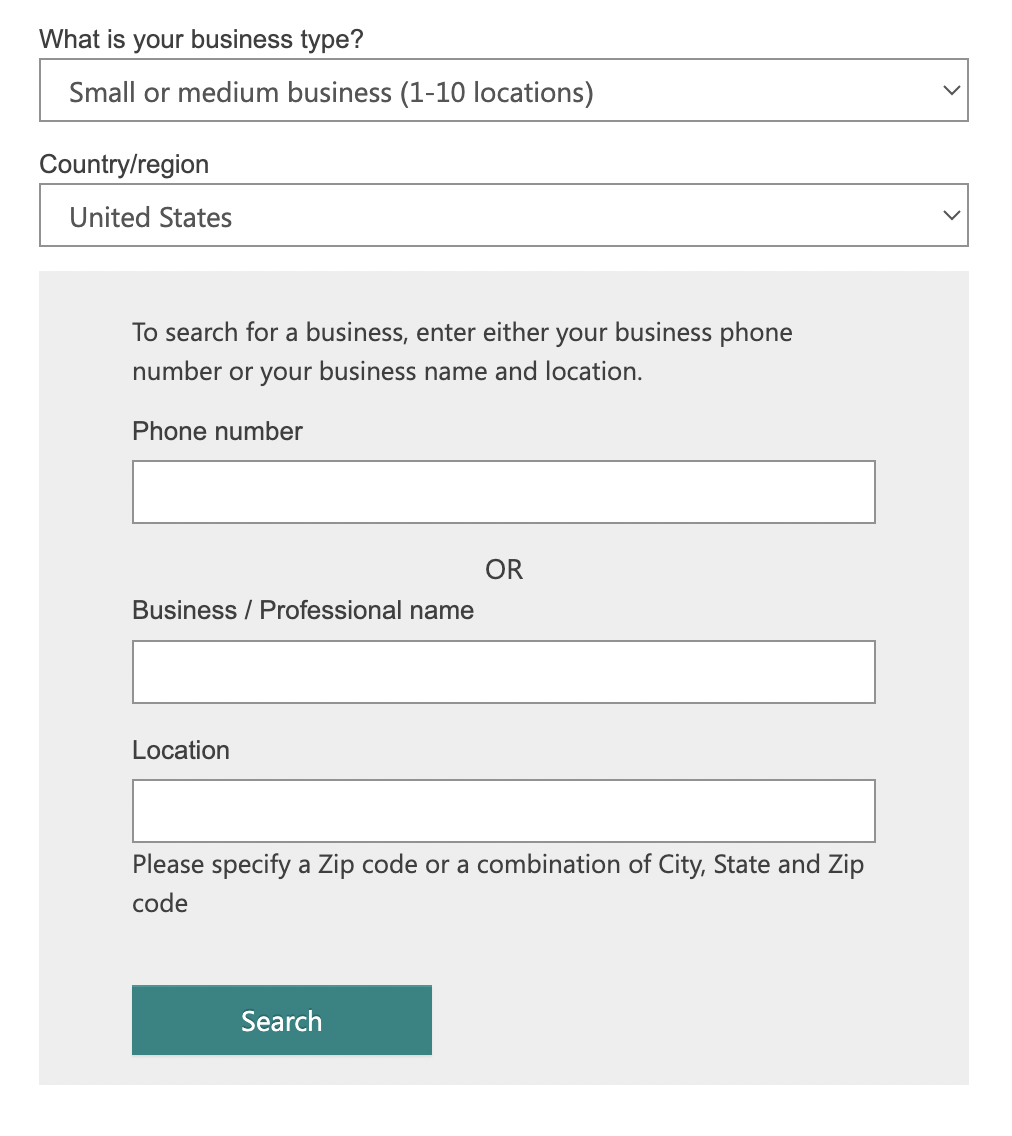Focus the Business / Professional name field
The height and width of the screenshot is (1136, 1012).
coord(503,671)
